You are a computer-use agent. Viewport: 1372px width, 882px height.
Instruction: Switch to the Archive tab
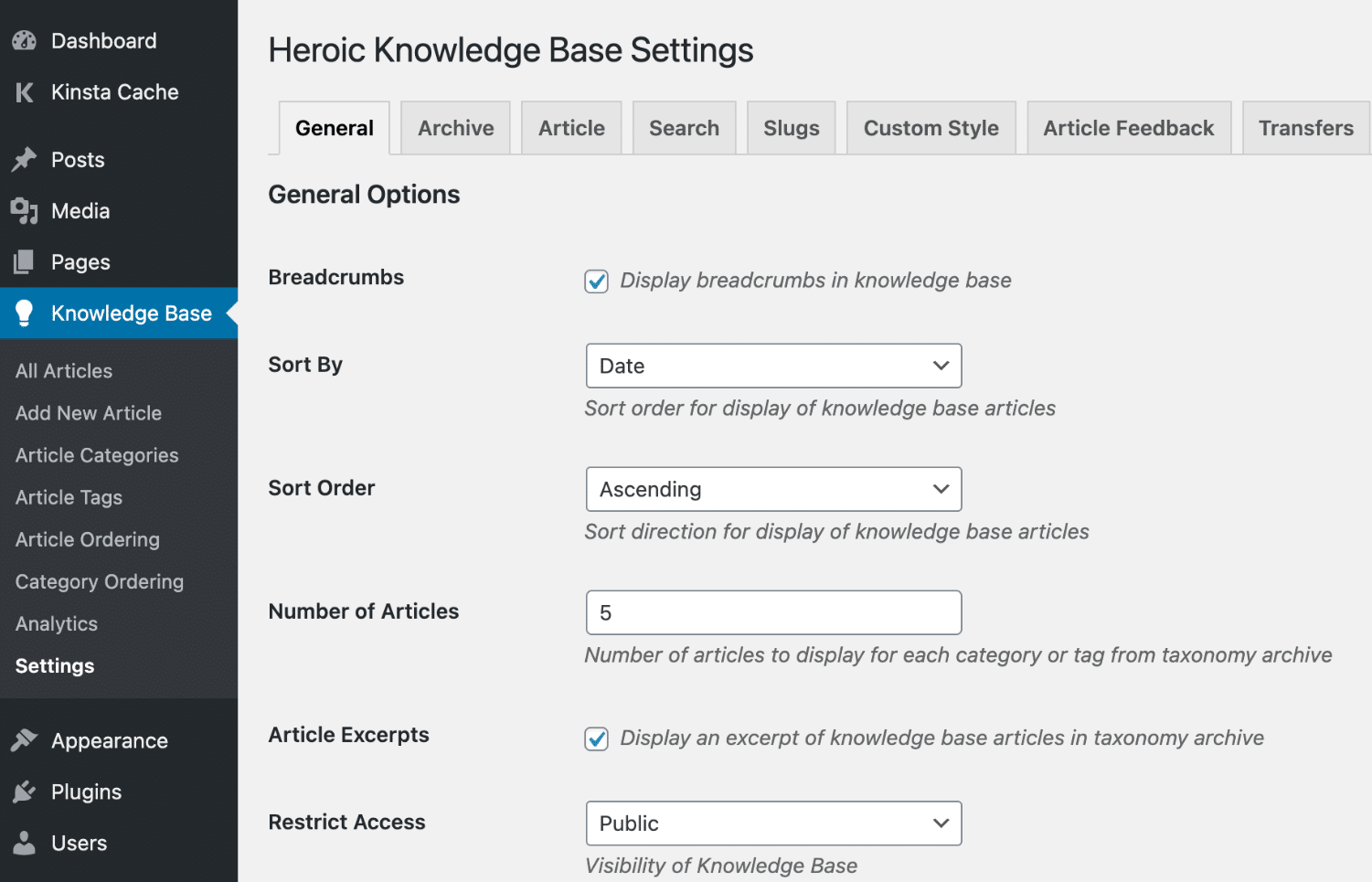(x=455, y=127)
